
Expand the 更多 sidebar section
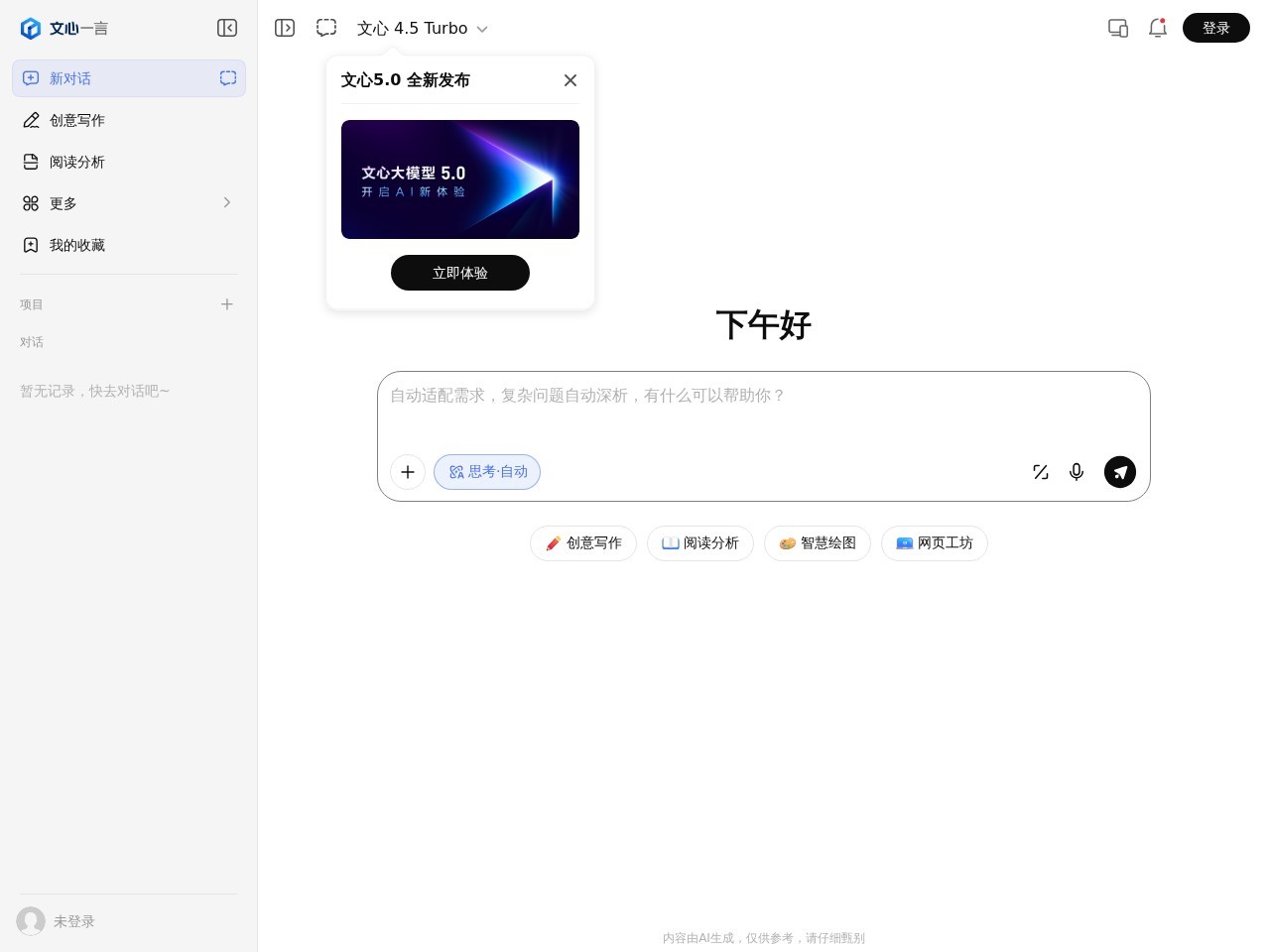click(63, 203)
